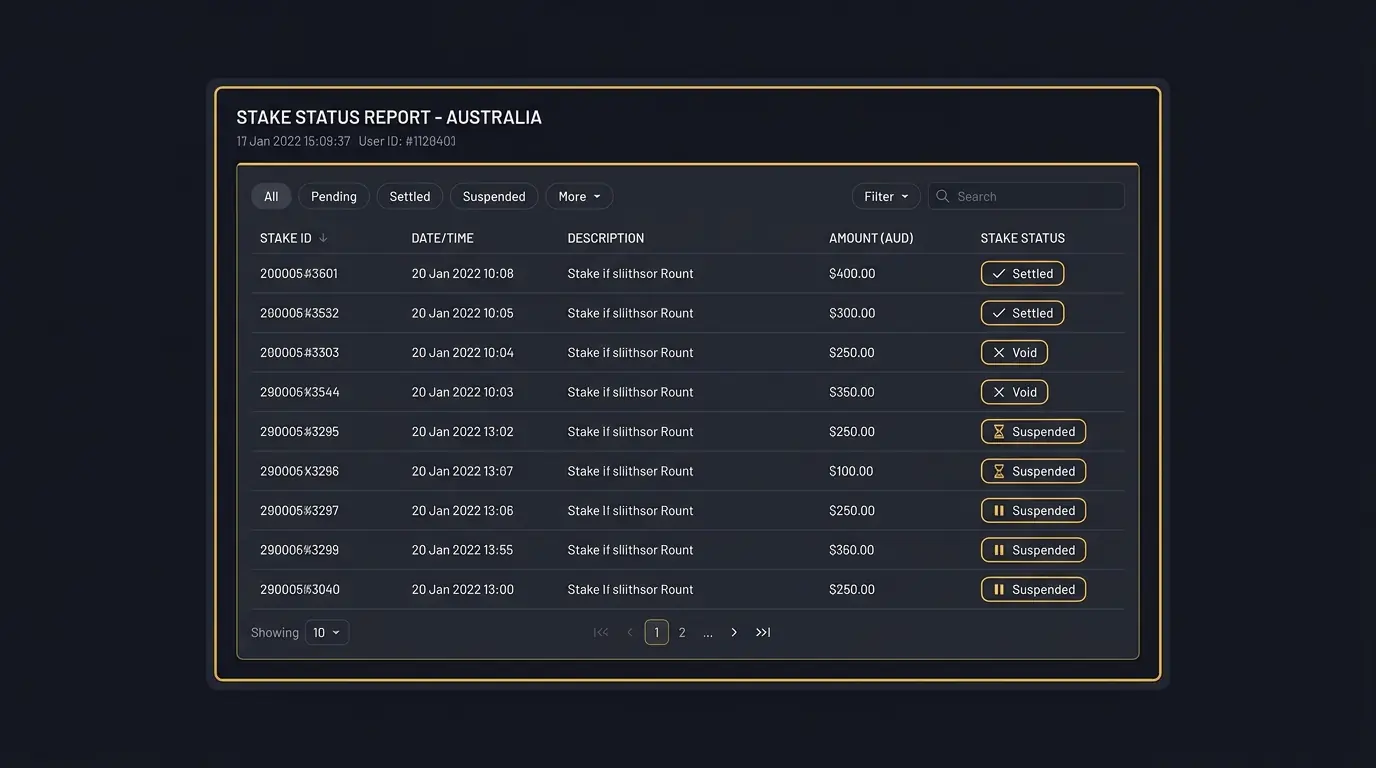
Task: Click the stake ID ending in 3299
Action: (299, 550)
